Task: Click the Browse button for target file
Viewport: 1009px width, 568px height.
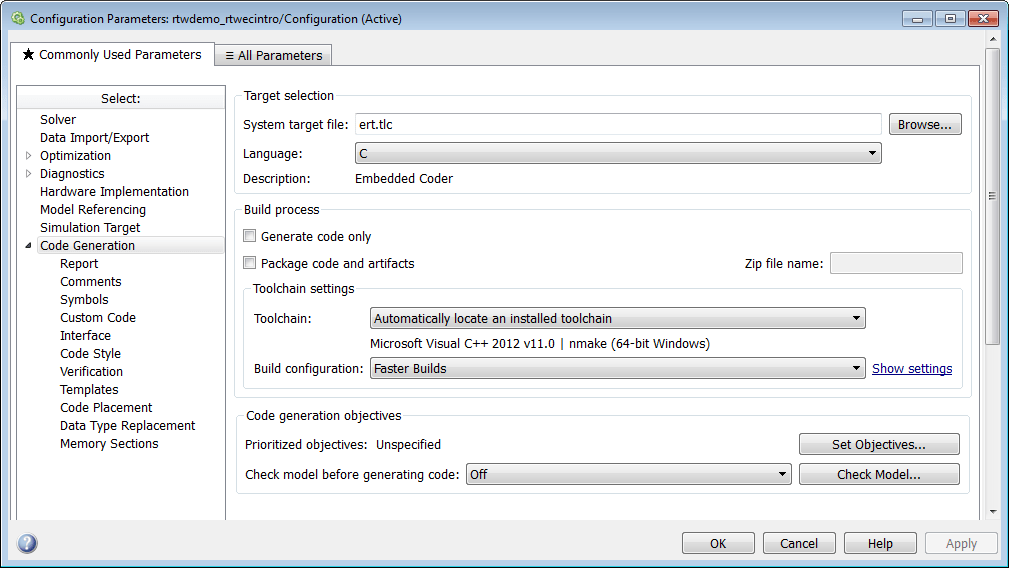Action: coord(924,125)
